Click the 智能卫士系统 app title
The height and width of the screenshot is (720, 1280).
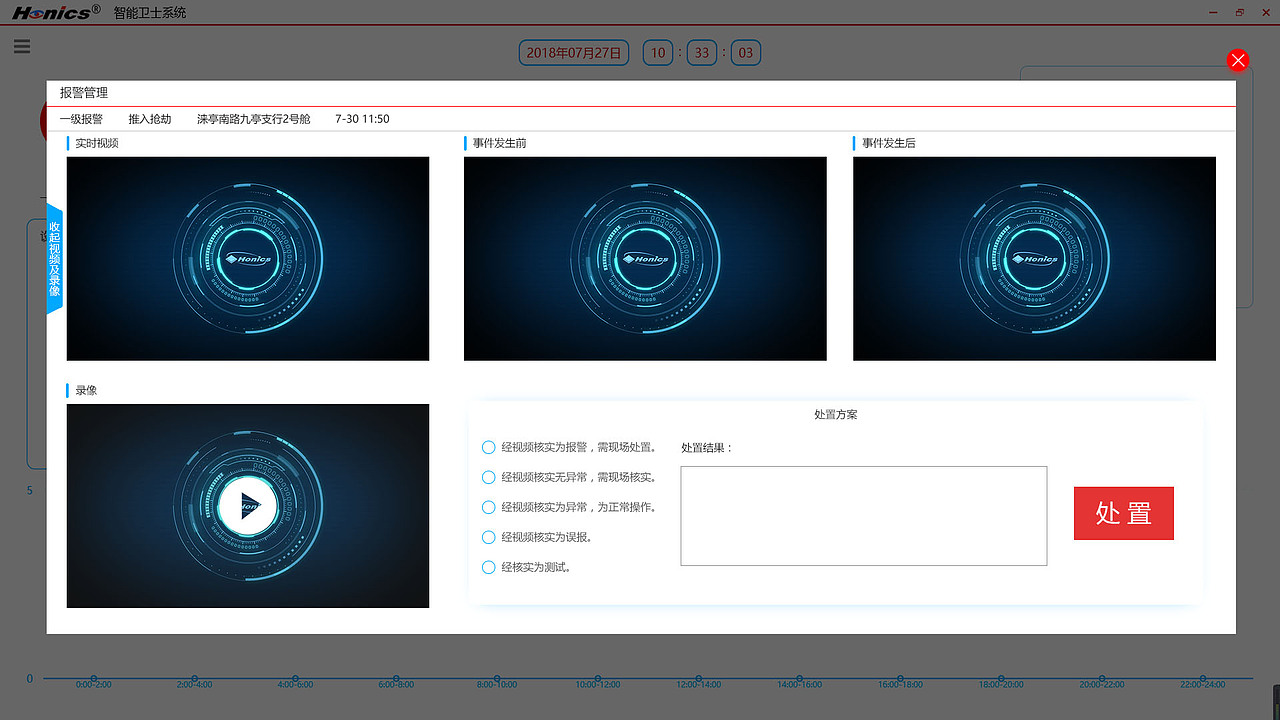click(x=150, y=13)
